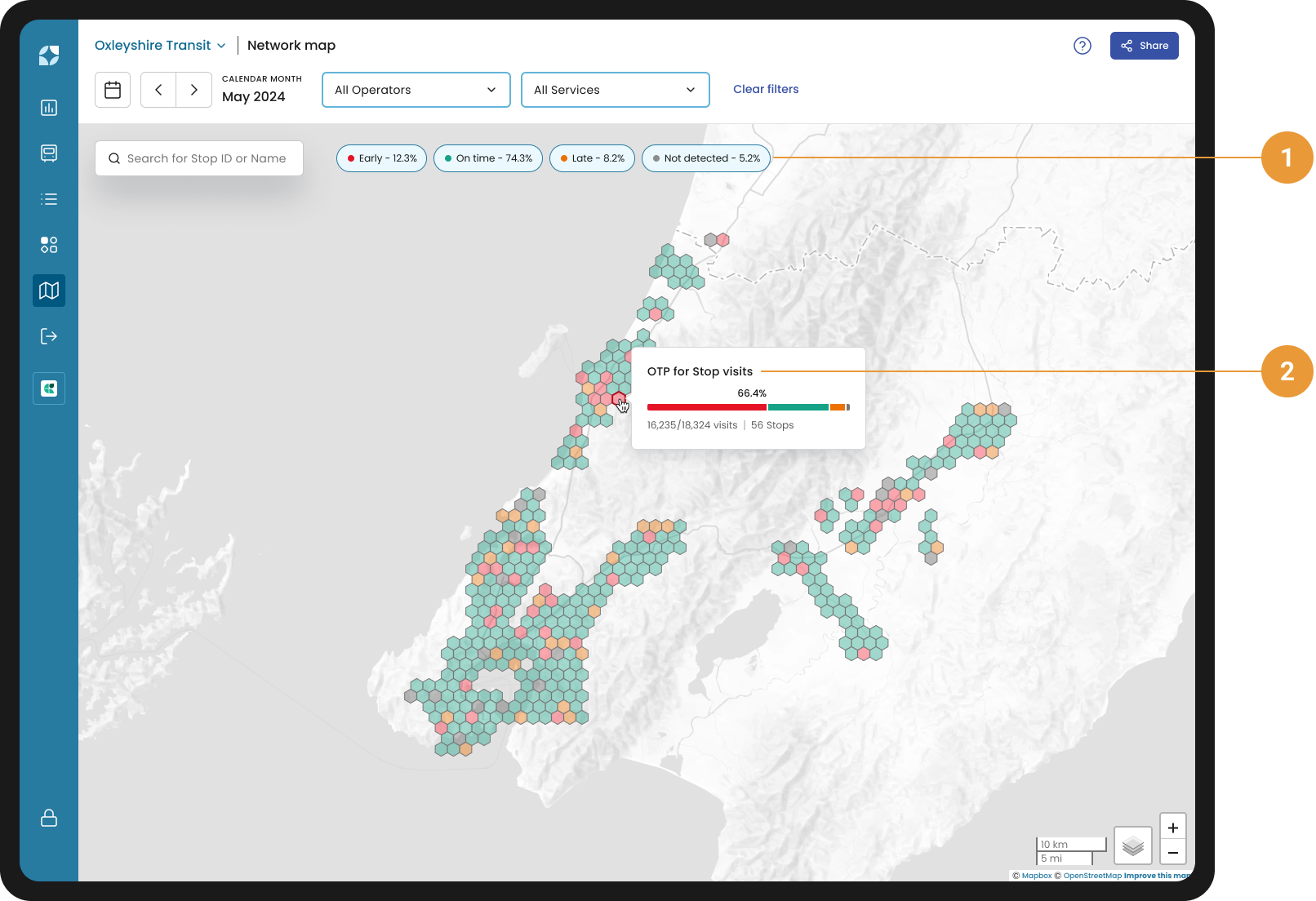Expand the Oxleyshire Transit selector
This screenshot has height=901, width=1316.
tap(160, 46)
